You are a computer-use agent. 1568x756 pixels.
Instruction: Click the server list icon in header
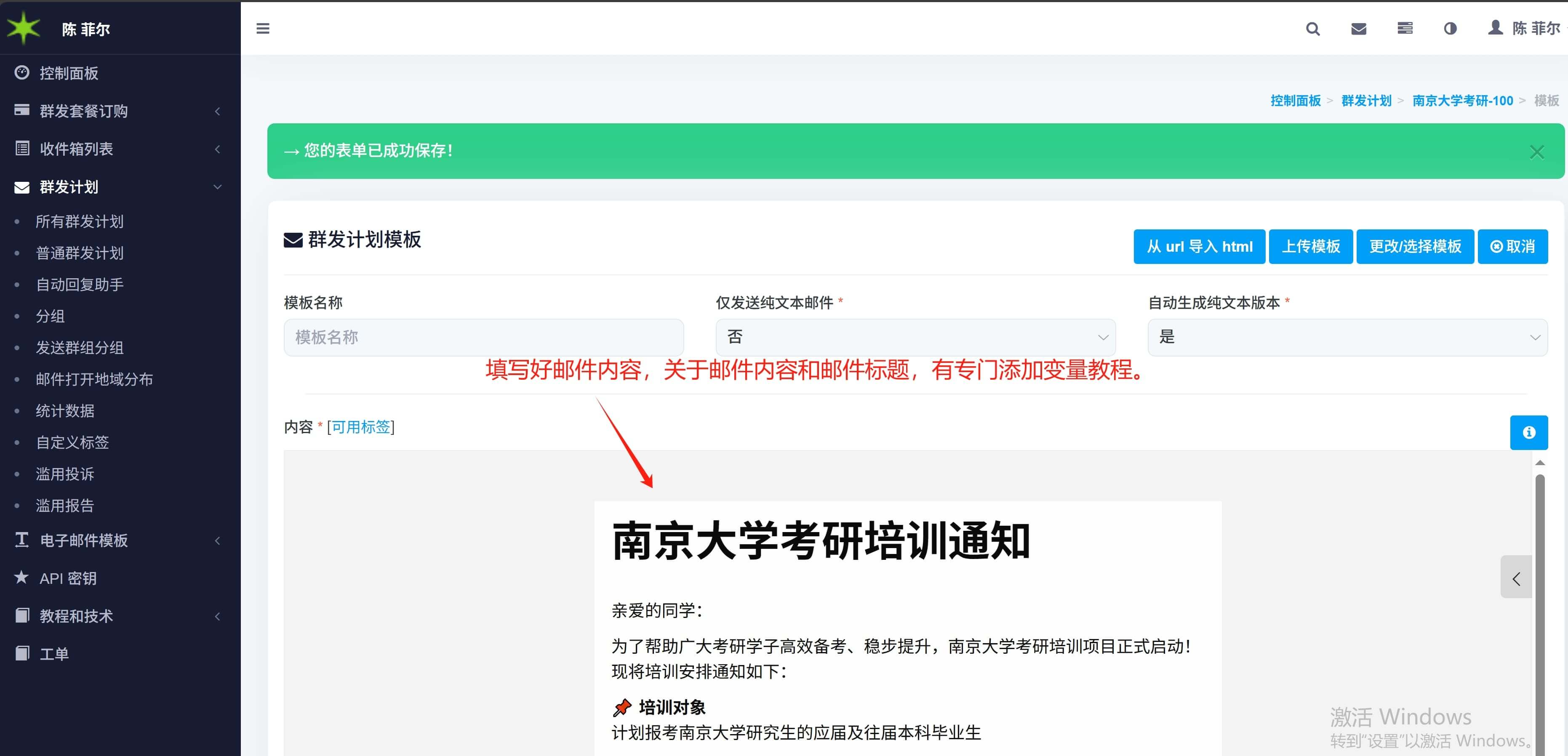pyautogui.click(x=1405, y=28)
